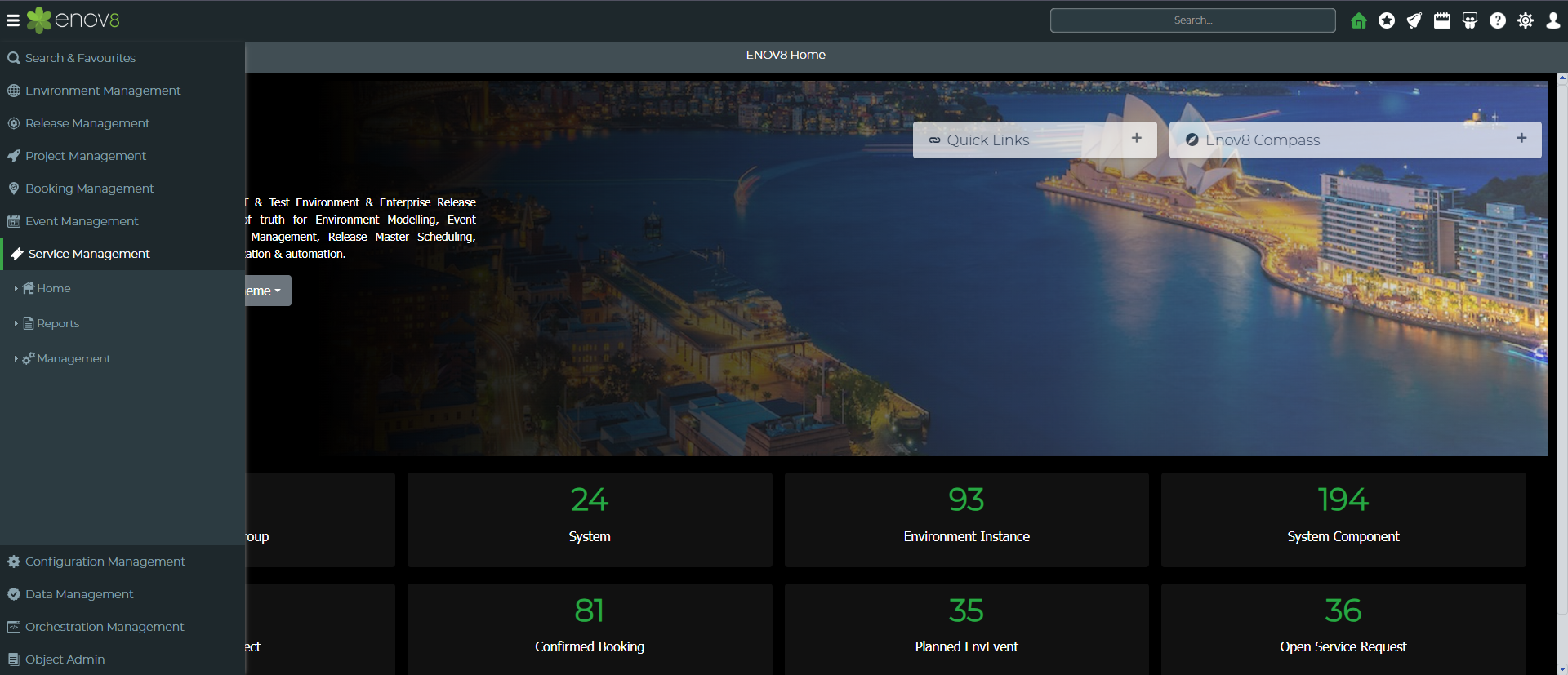Click the Home submenu house icon
Screen dimensions: 1568x675
29,288
